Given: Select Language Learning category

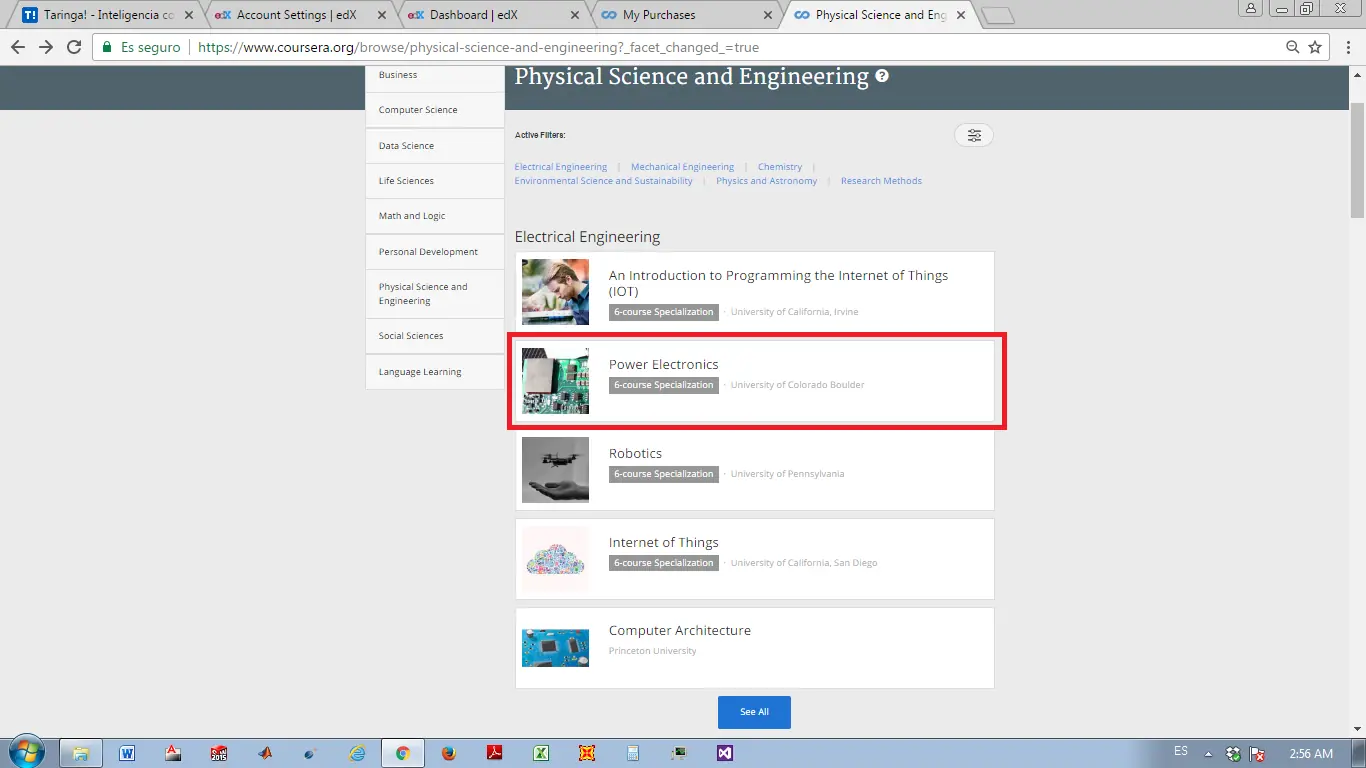Looking at the screenshot, I should (x=435, y=372).
